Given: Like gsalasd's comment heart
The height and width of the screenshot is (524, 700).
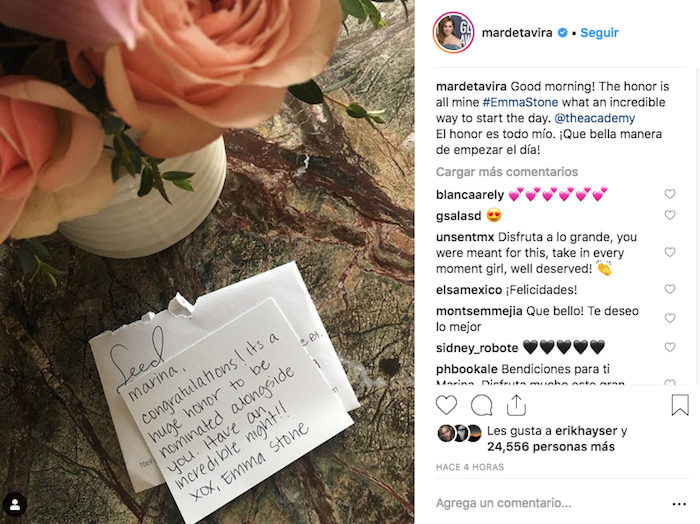Looking at the screenshot, I should (670, 215).
